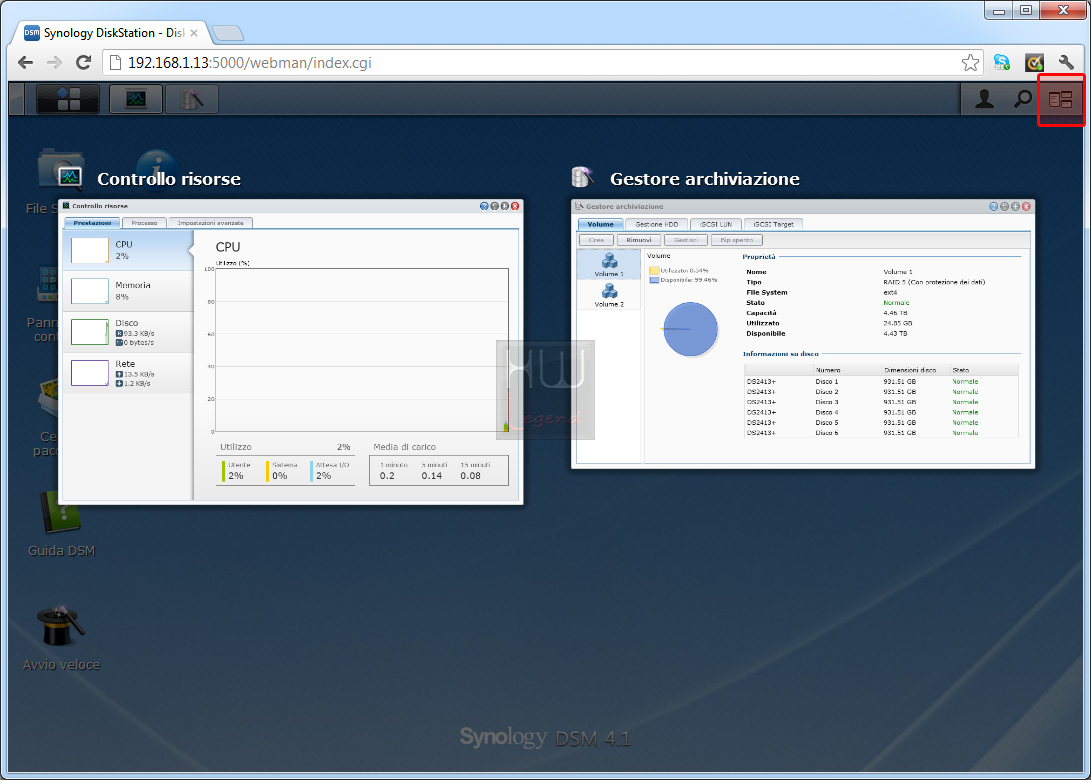This screenshot has width=1091, height=780.
Task: Select the Disco performance item
Action: [x=127, y=332]
